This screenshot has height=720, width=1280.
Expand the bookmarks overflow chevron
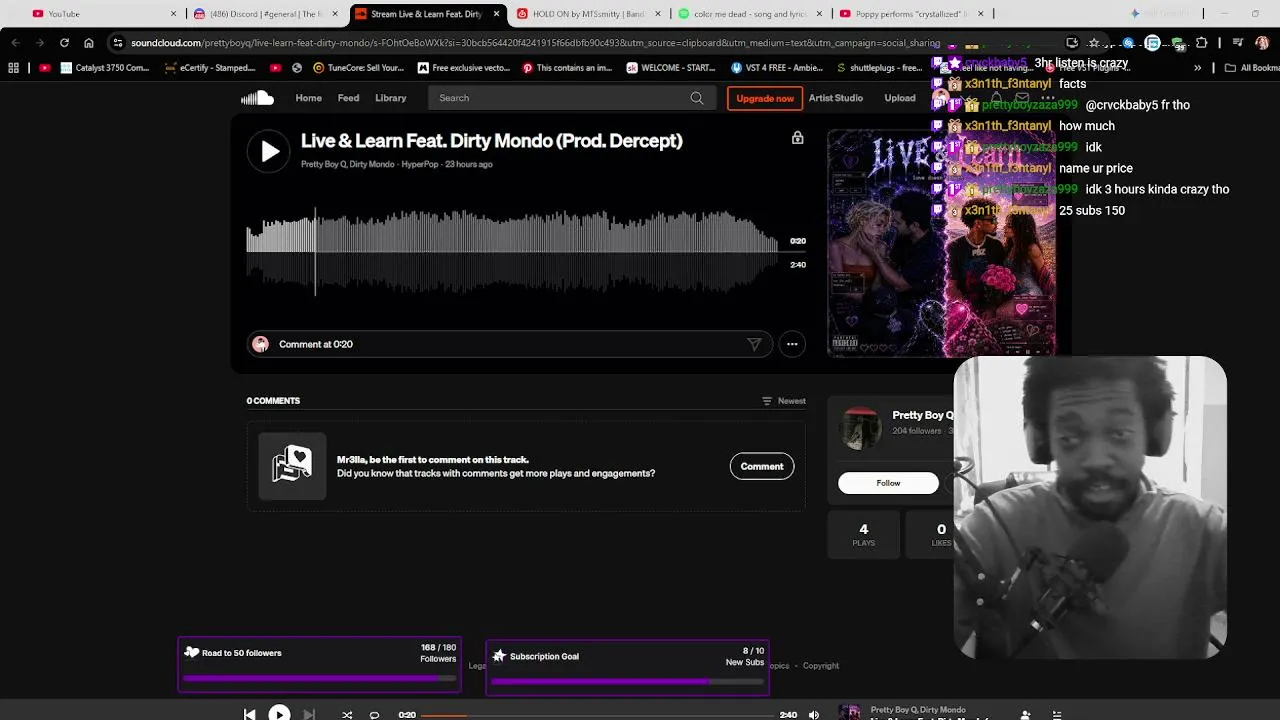tap(1197, 68)
